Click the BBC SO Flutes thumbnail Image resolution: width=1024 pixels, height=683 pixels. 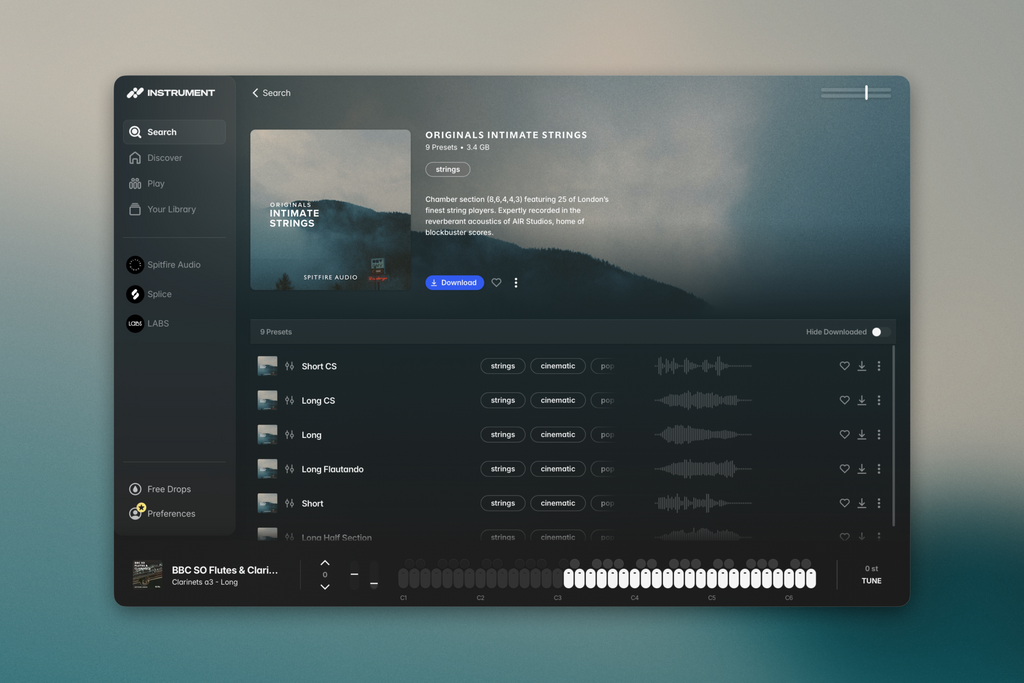pyautogui.click(x=148, y=575)
